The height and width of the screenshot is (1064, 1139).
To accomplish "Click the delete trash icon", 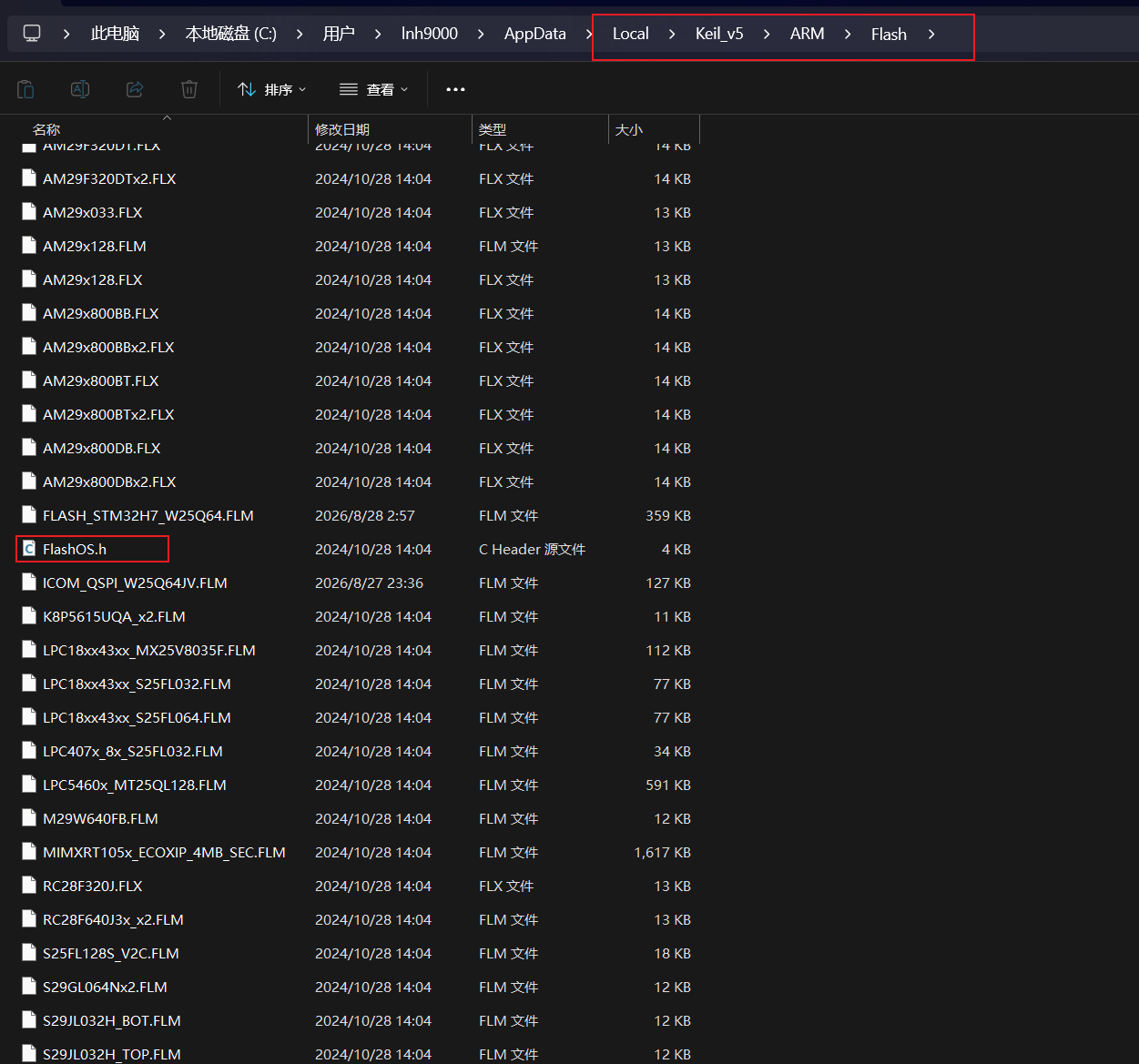I will click(189, 89).
